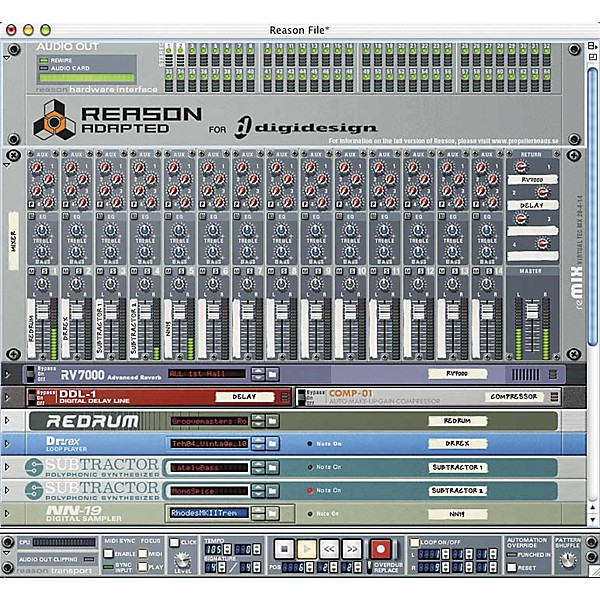This screenshot has width=600, height=600.
Task: Fold the reMix mixer device
Action: click(7, 165)
